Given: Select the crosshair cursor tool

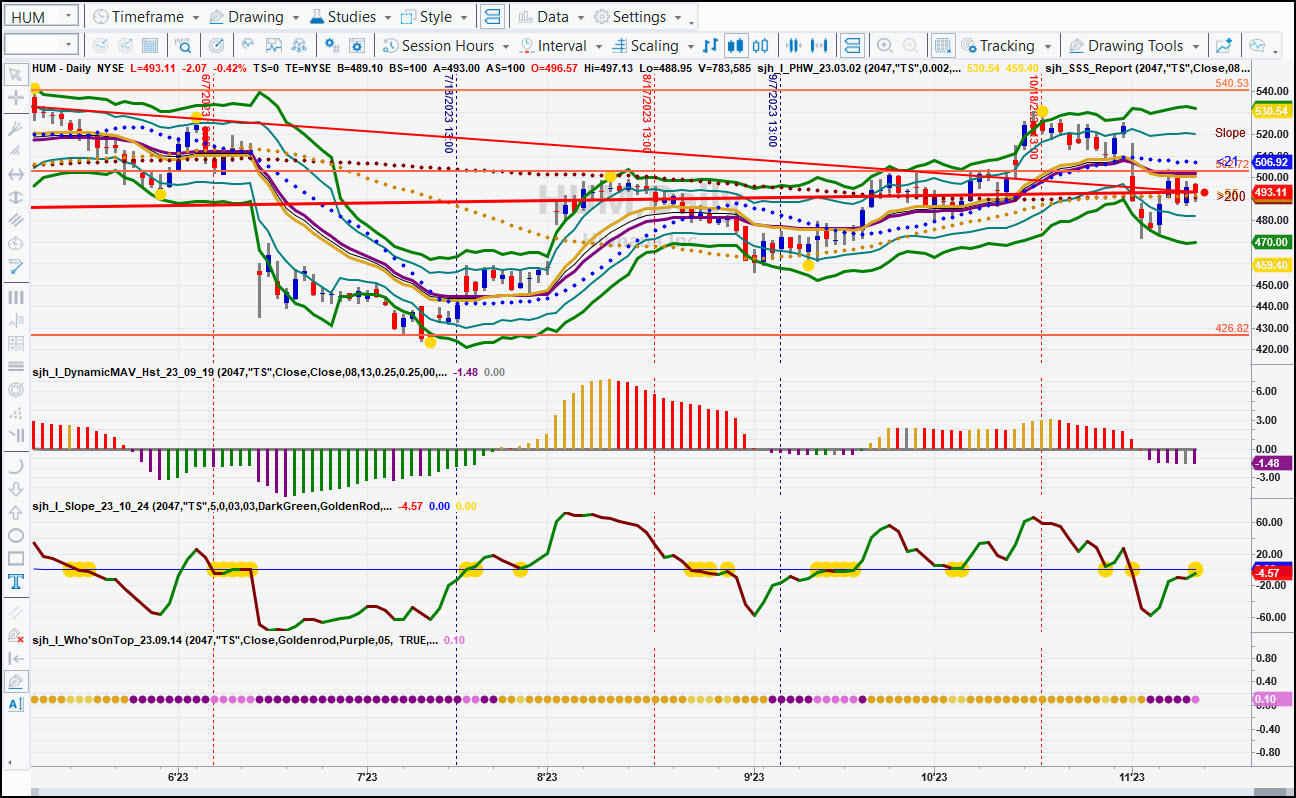Looking at the screenshot, I should (x=15, y=98).
